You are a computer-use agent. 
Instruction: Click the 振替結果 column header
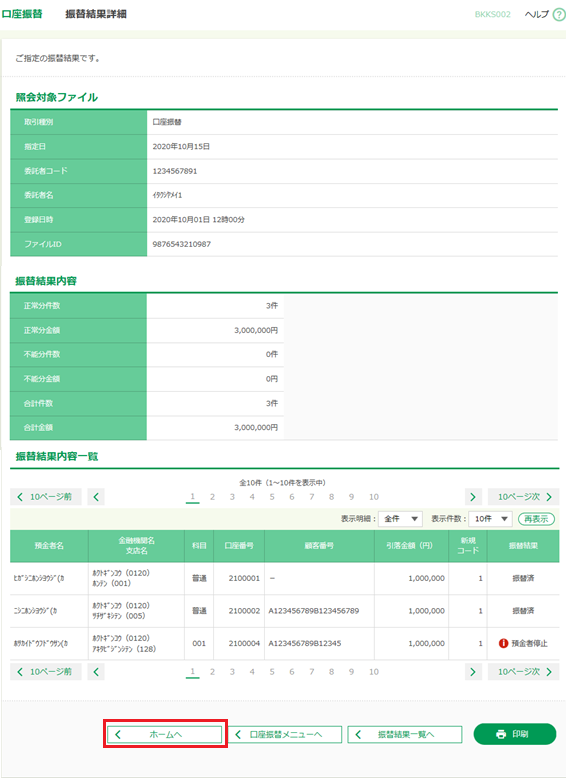[523, 546]
